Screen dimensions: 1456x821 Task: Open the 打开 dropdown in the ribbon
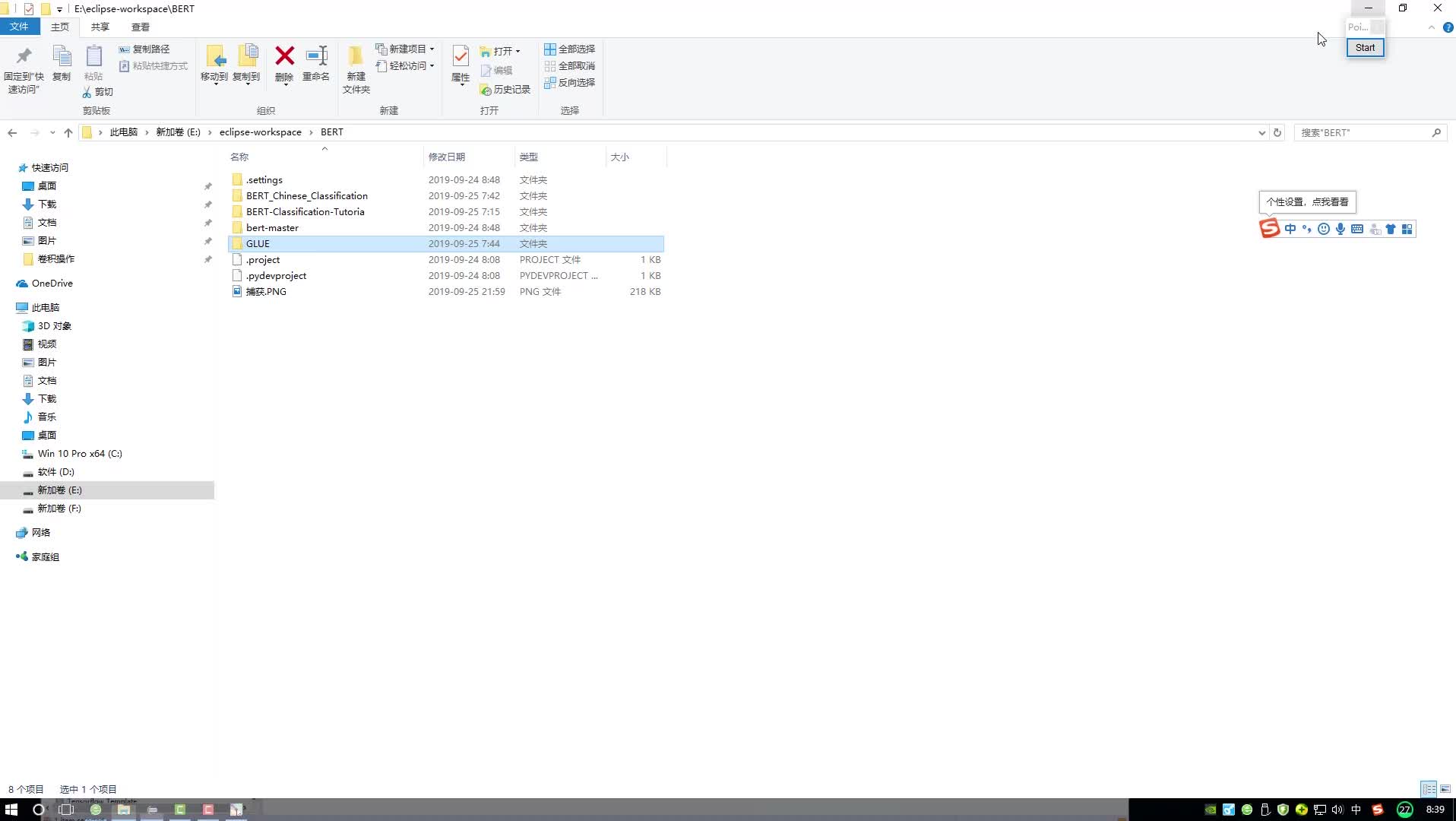[x=500, y=51]
